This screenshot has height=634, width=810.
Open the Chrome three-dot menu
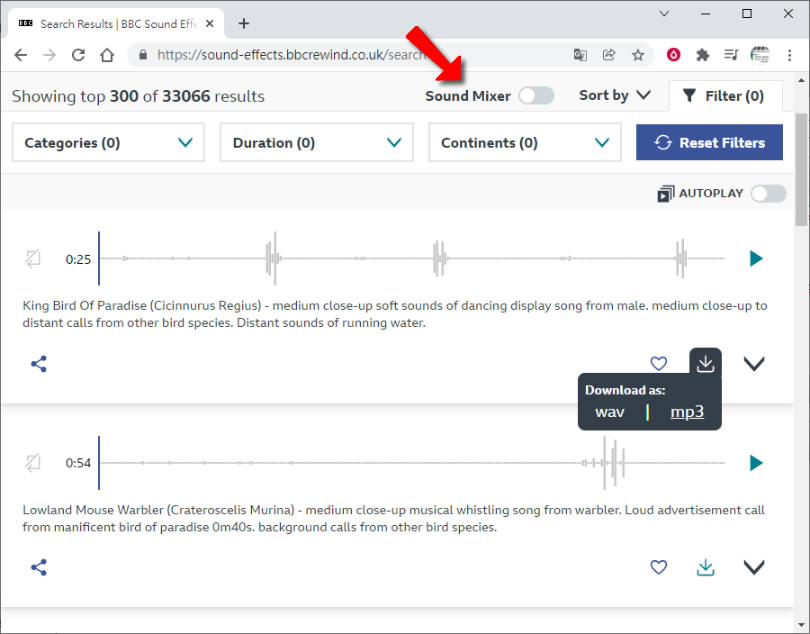pos(789,55)
